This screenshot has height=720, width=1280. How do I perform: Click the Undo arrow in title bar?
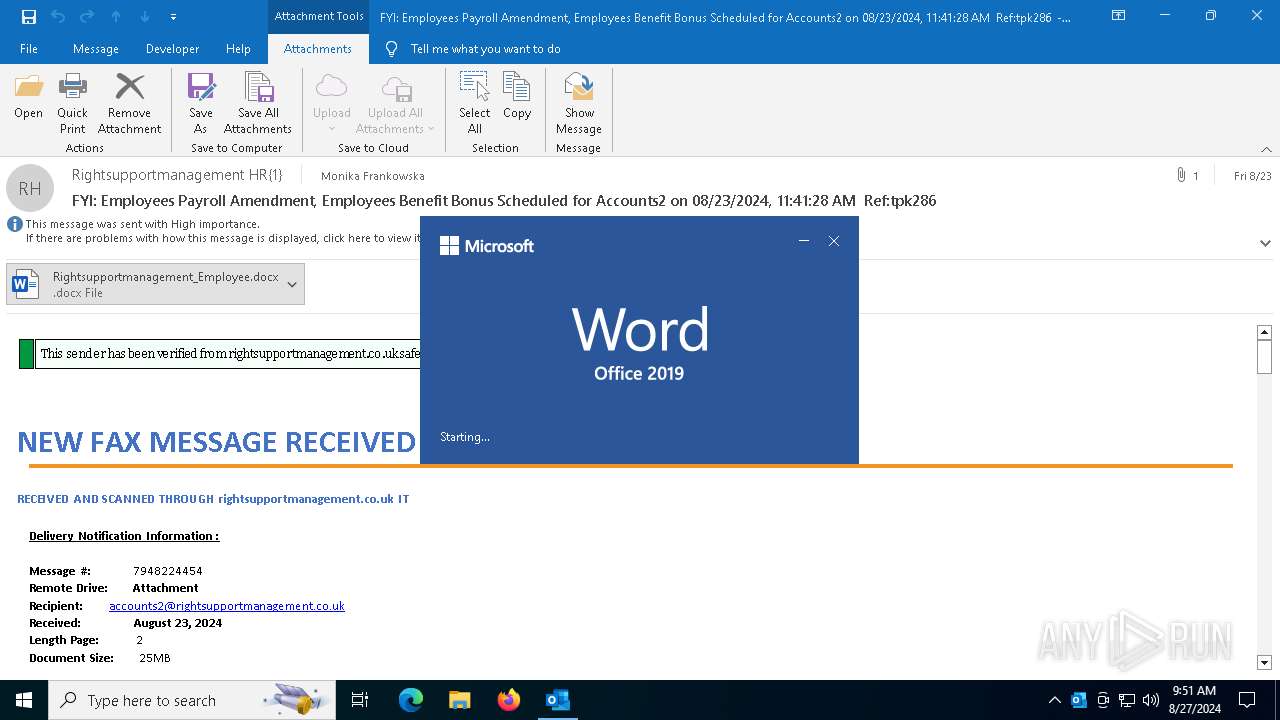58,17
